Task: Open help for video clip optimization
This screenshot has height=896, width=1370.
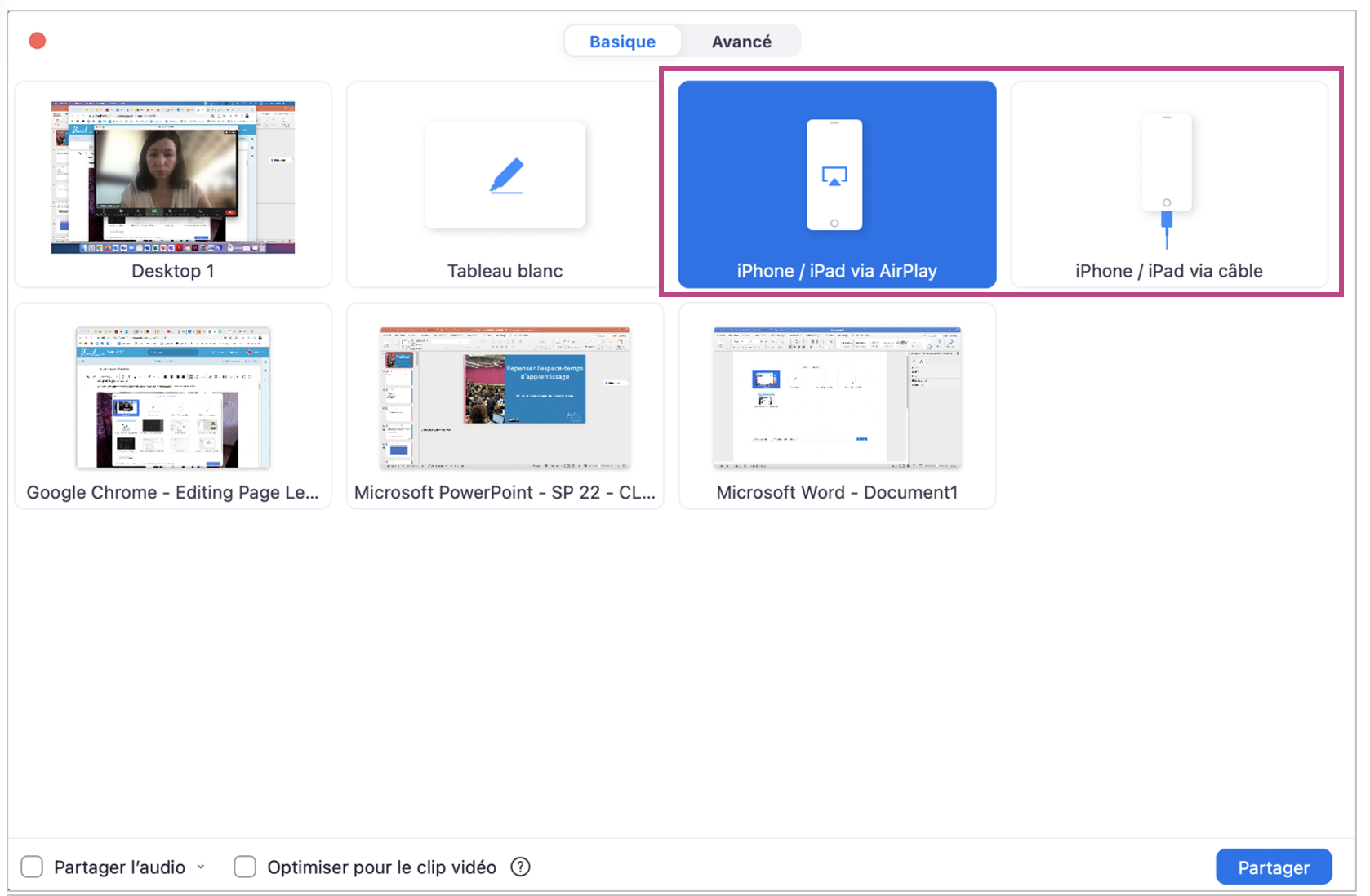Action: click(x=520, y=867)
